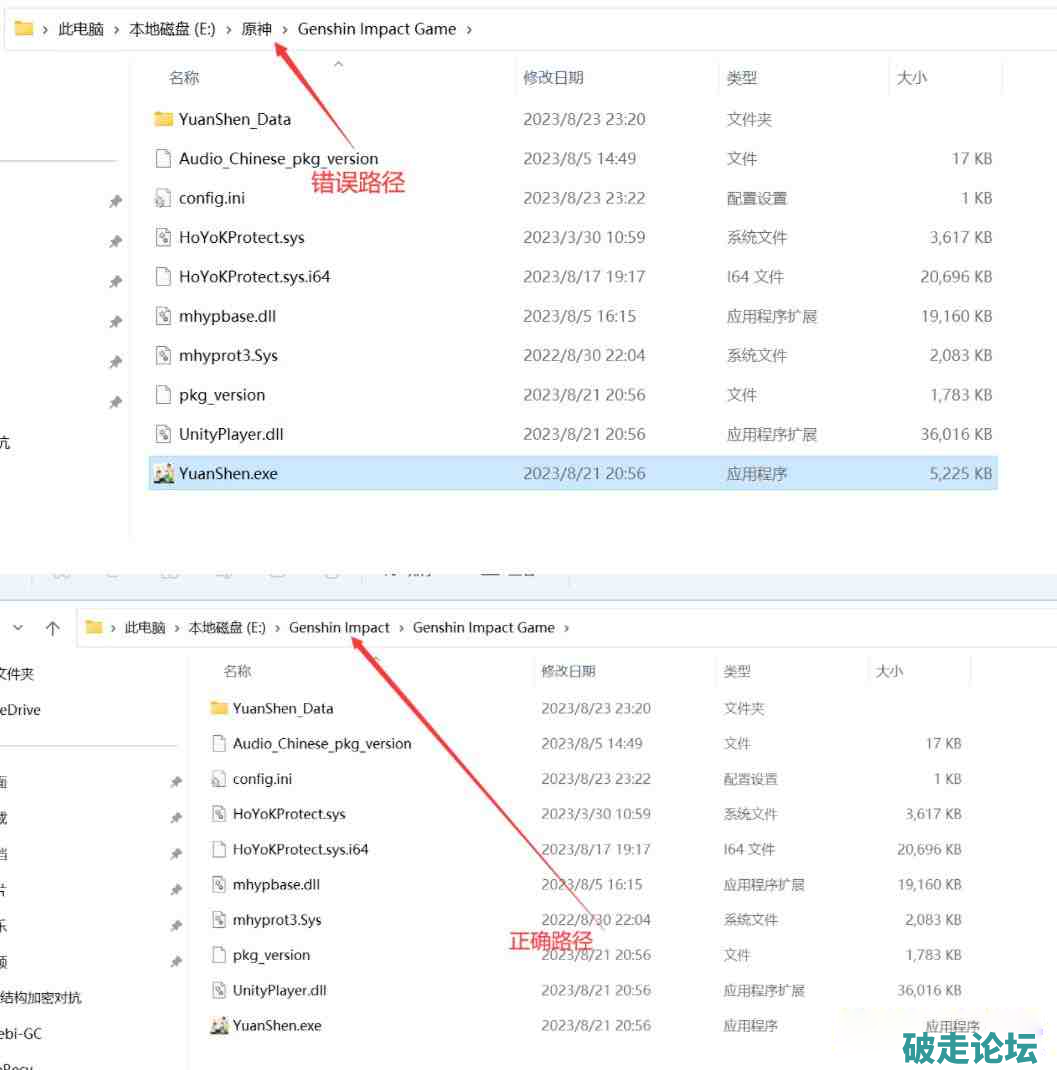Screen dimensions: 1057x1070
Task: Open the recent locations dropdown beside the up arrow
Action: [18, 628]
